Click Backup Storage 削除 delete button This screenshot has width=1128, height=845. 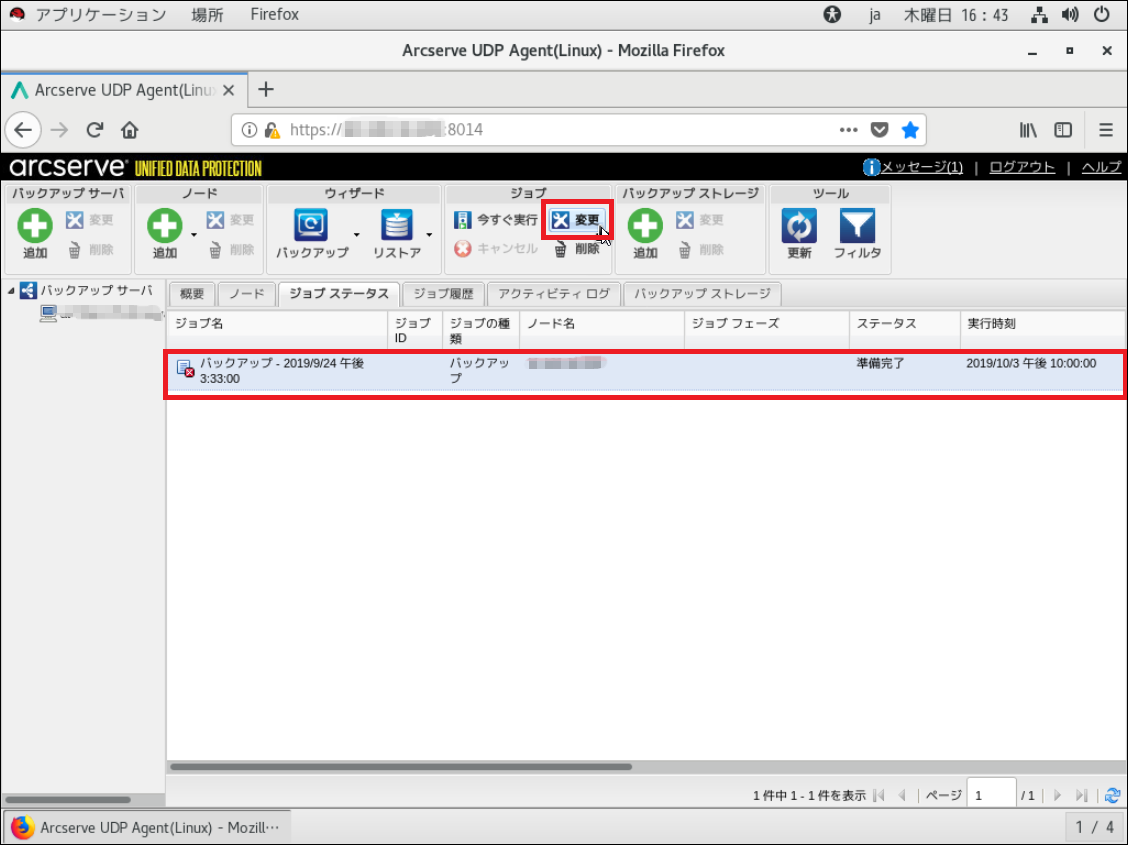pyautogui.click(x=700, y=250)
